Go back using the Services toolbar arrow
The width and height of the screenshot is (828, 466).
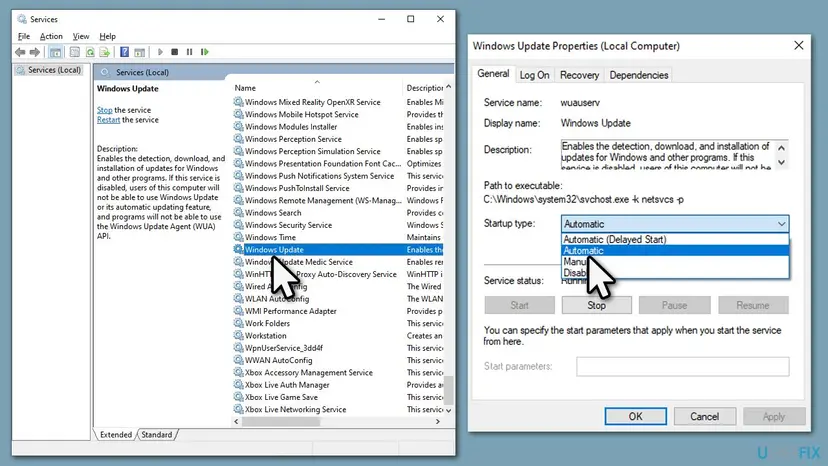20,52
